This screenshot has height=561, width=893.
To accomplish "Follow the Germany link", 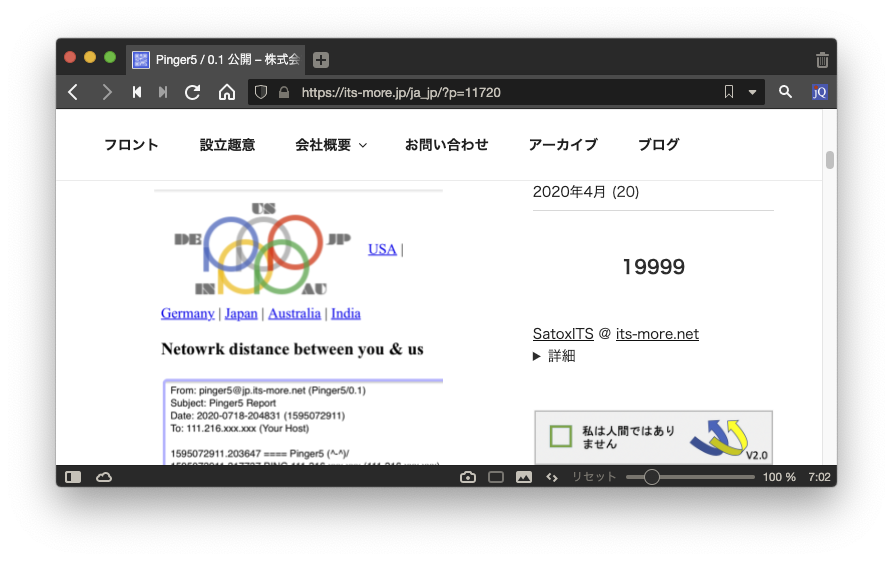I will [x=187, y=313].
